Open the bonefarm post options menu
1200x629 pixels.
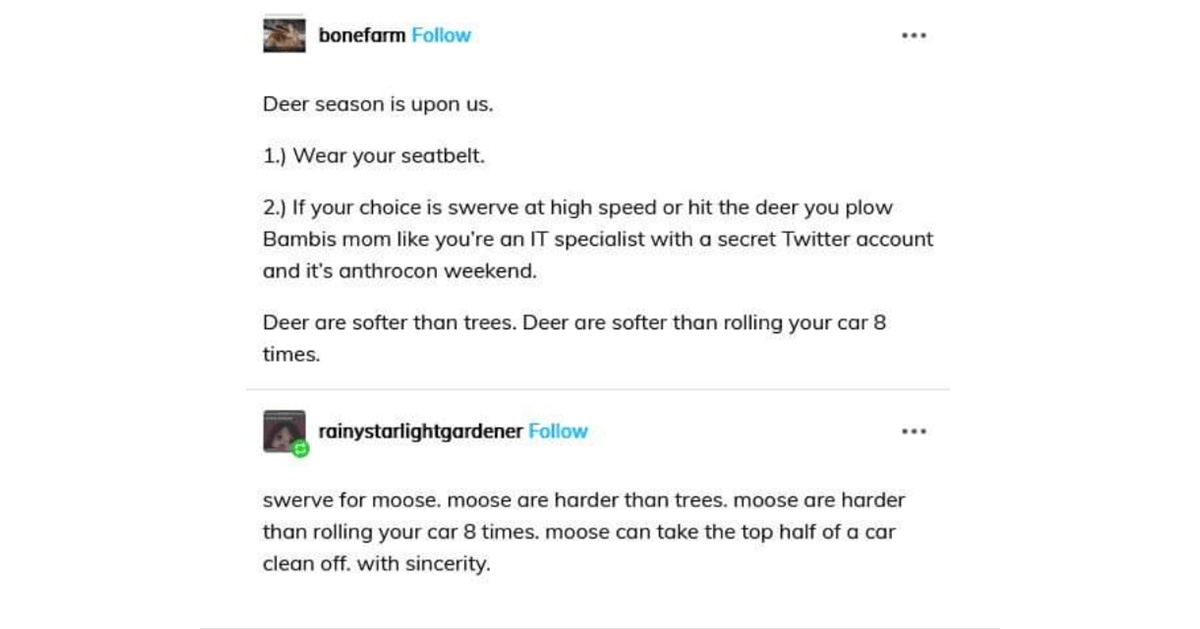coord(914,36)
